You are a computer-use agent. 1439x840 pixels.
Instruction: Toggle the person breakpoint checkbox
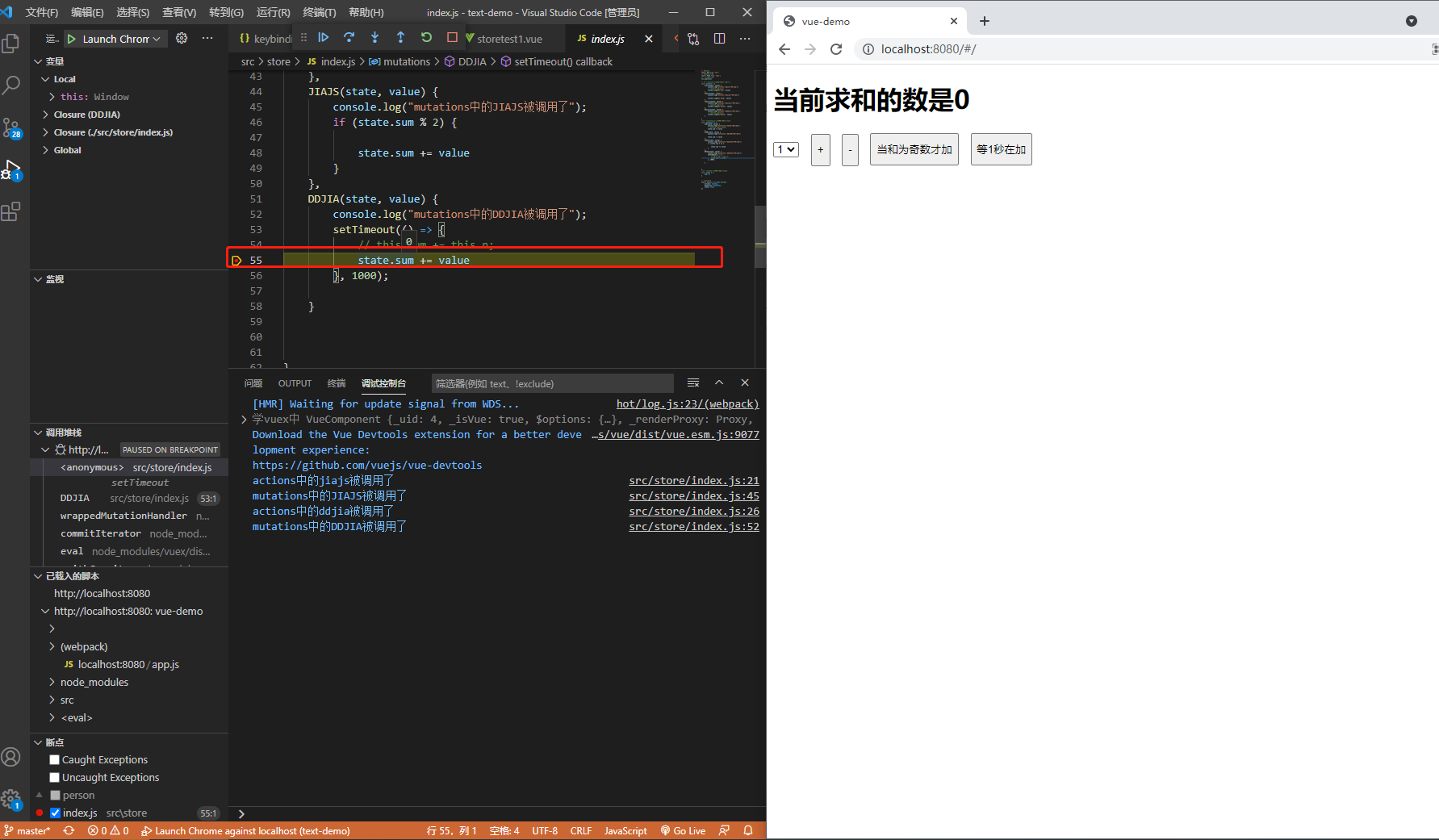point(55,795)
